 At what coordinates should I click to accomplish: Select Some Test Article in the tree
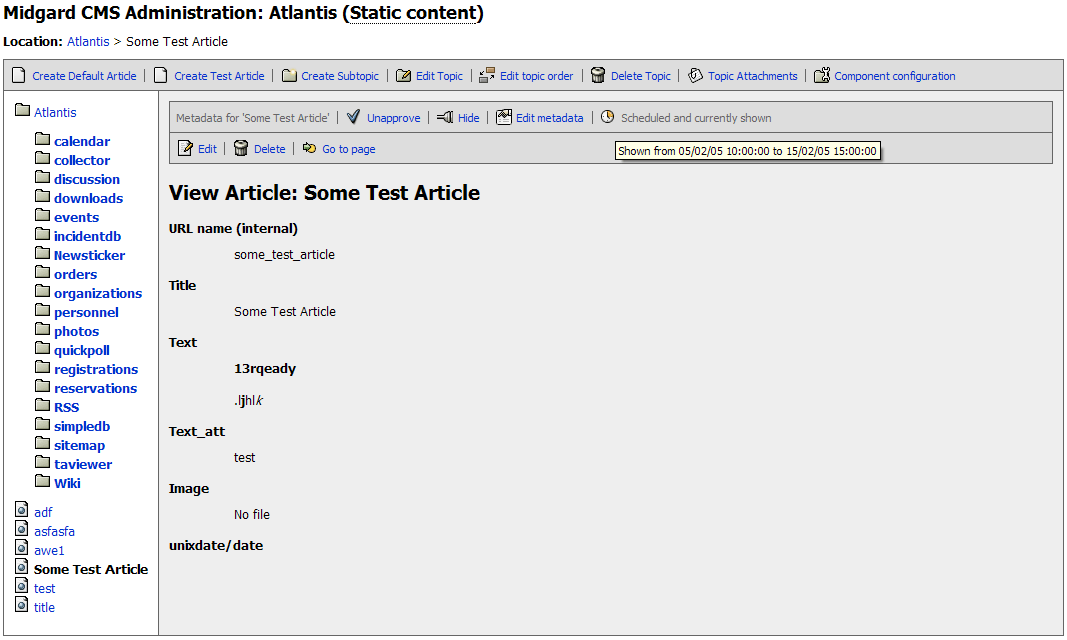click(91, 570)
